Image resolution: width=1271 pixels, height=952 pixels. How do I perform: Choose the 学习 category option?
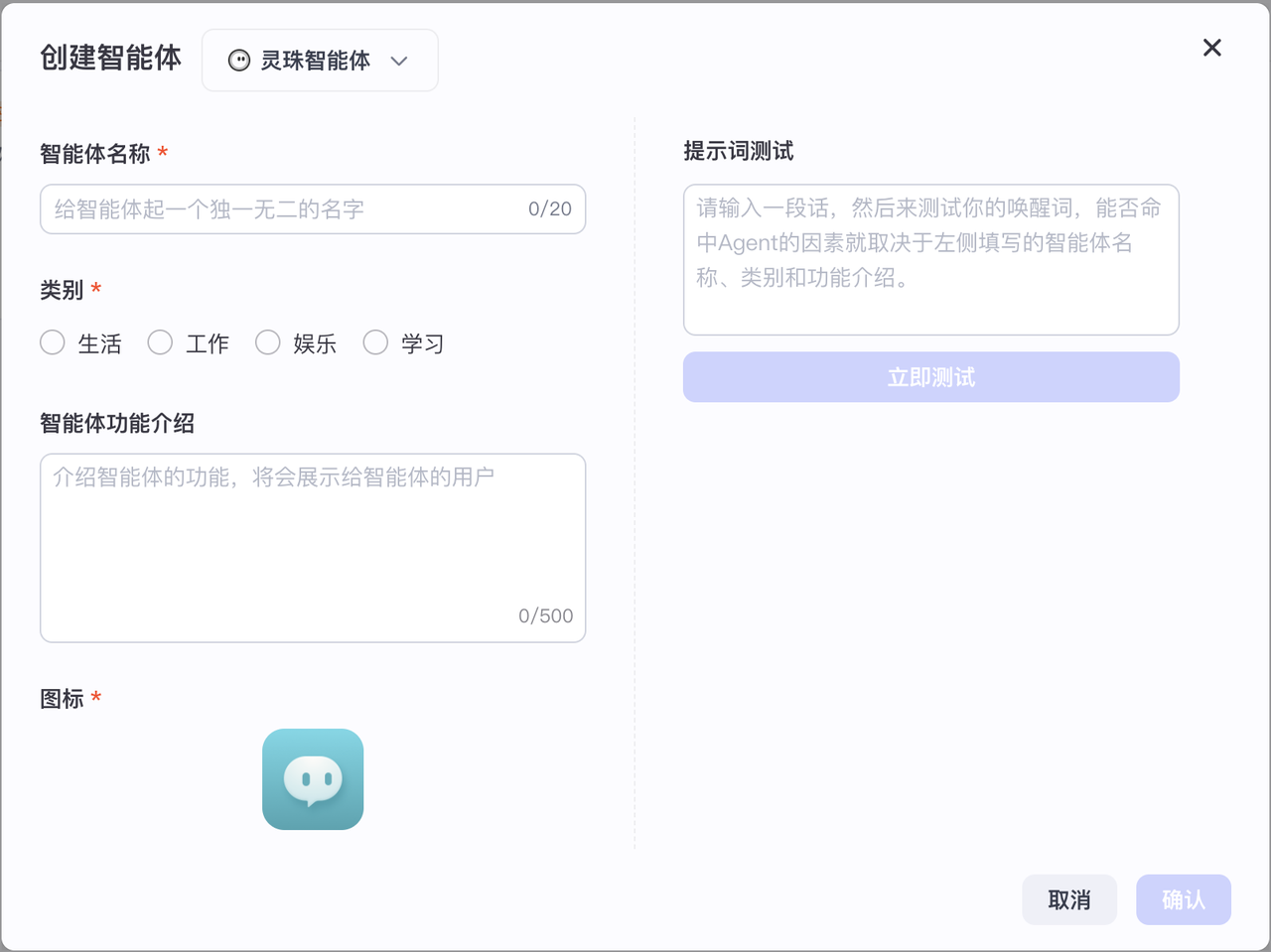[x=375, y=343]
